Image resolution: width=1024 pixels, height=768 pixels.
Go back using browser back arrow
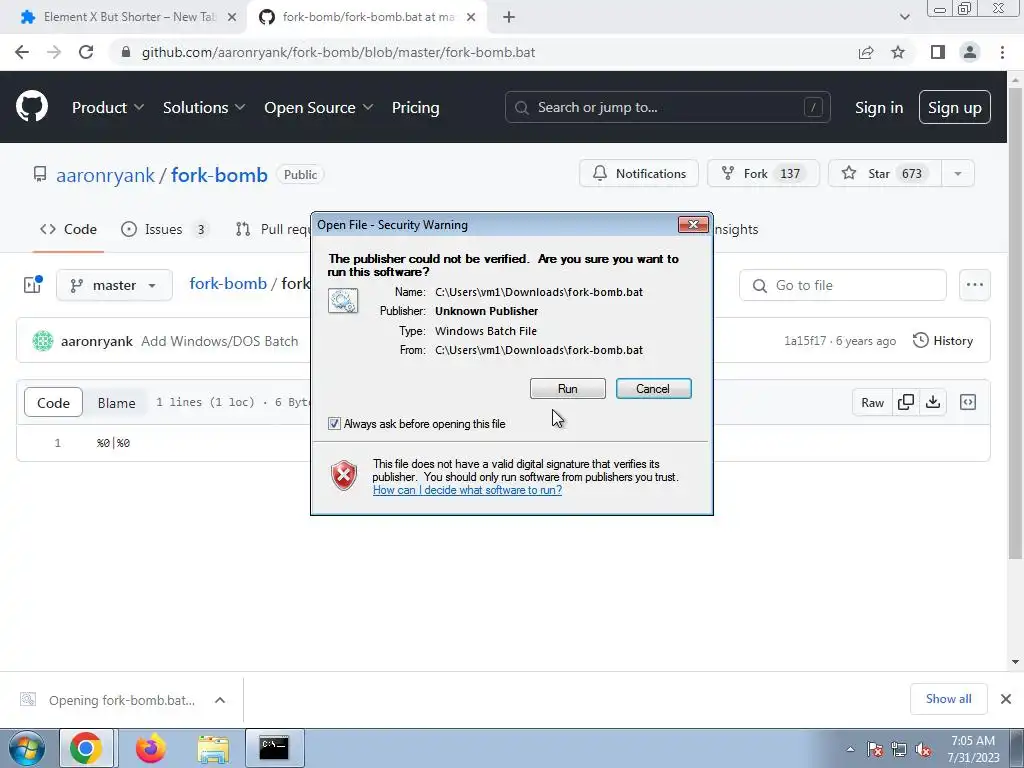[x=22, y=52]
